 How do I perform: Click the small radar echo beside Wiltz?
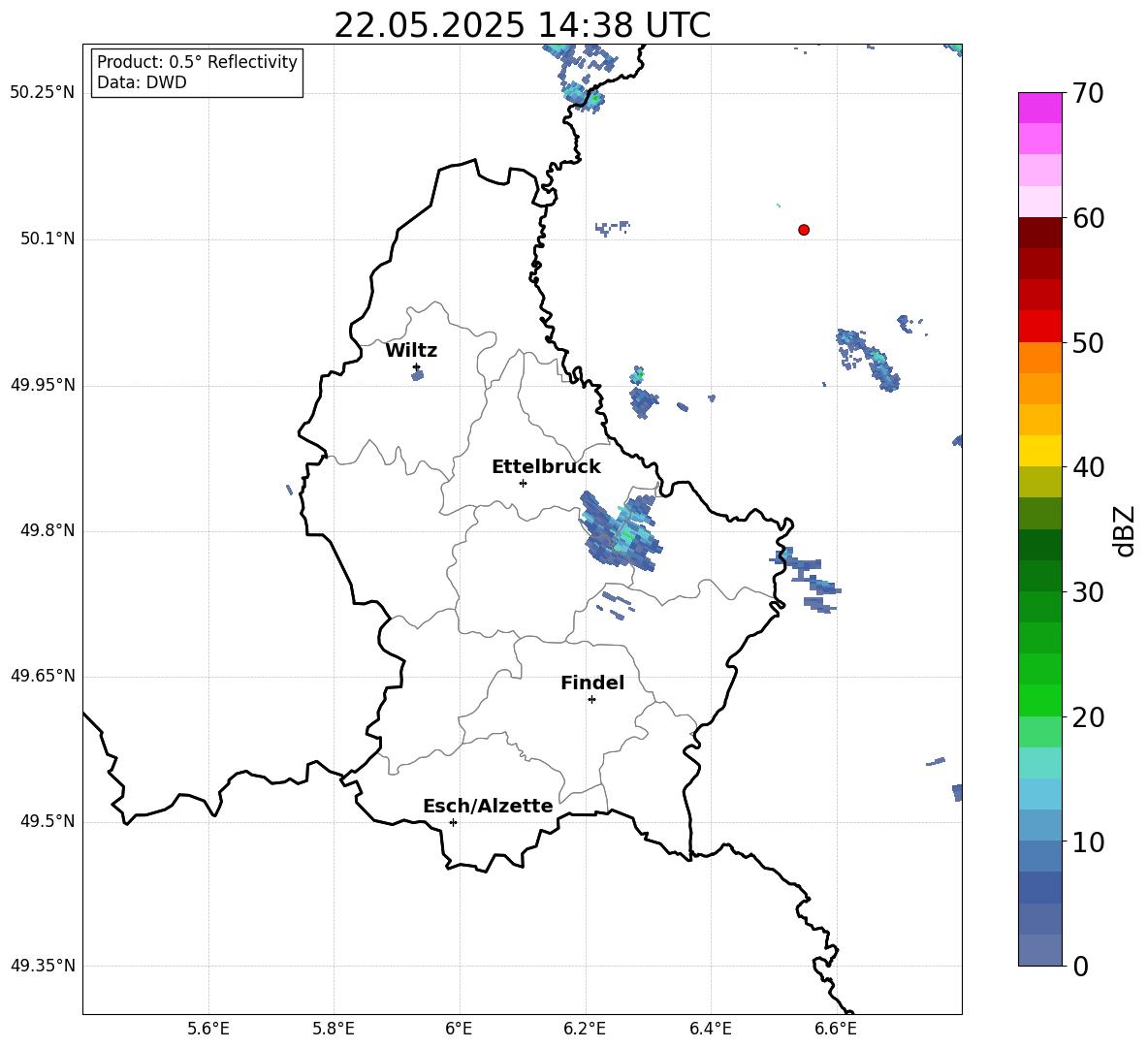[x=417, y=375]
